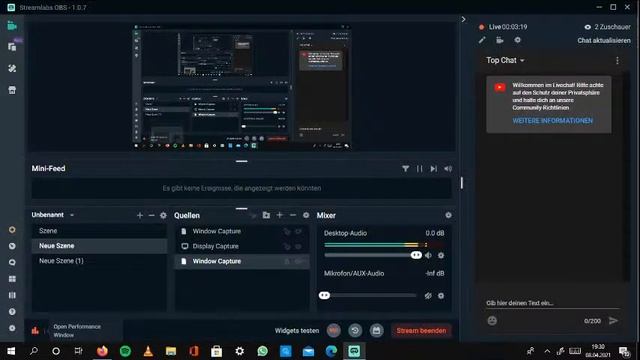This screenshot has width=640, height=360.
Task: Open the App Store sidebar icon
Action: (x=12, y=90)
